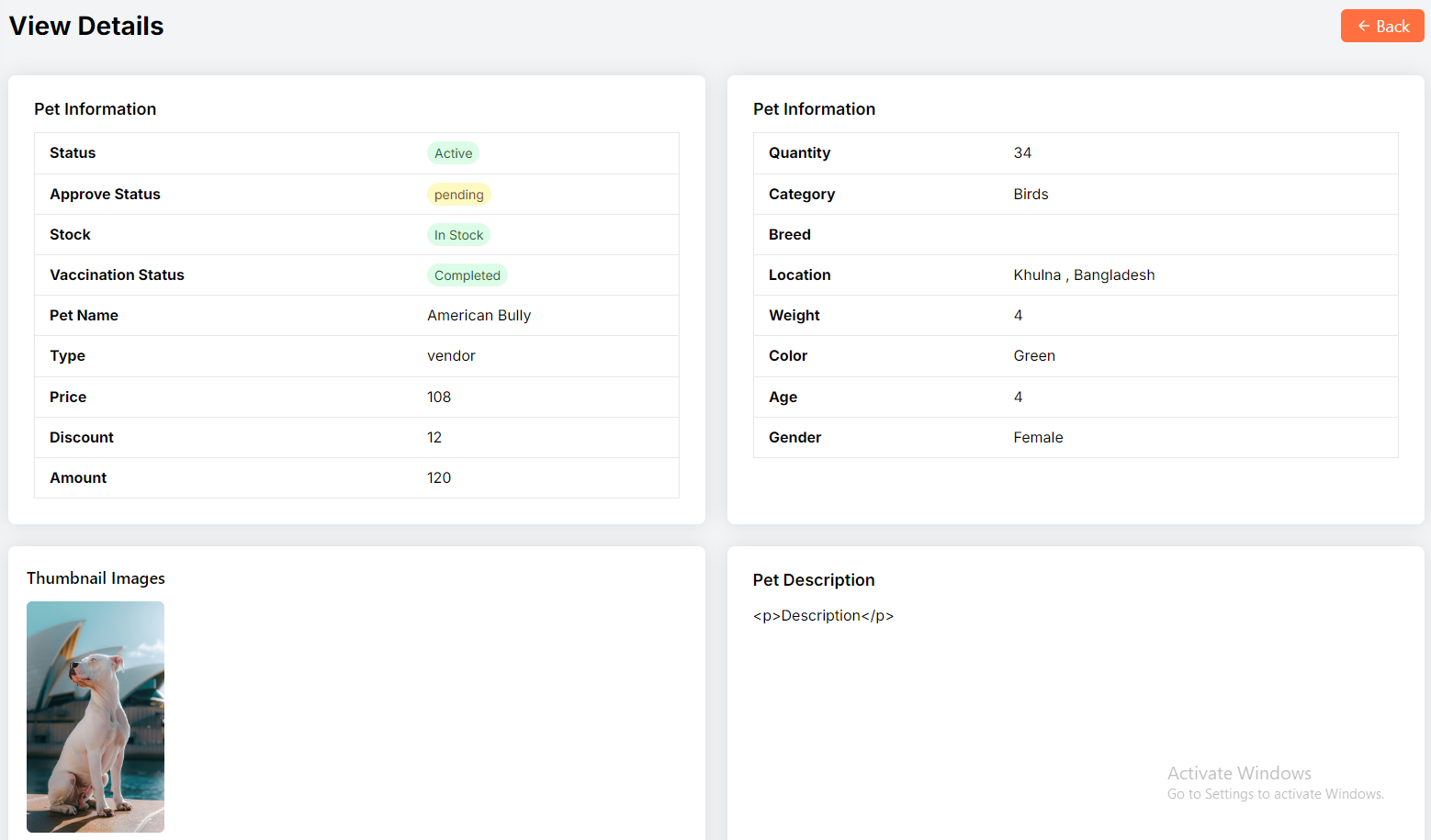This screenshot has width=1431, height=840.
Task: Select the American Bully pet name
Action: pyautogui.click(x=479, y=316)
